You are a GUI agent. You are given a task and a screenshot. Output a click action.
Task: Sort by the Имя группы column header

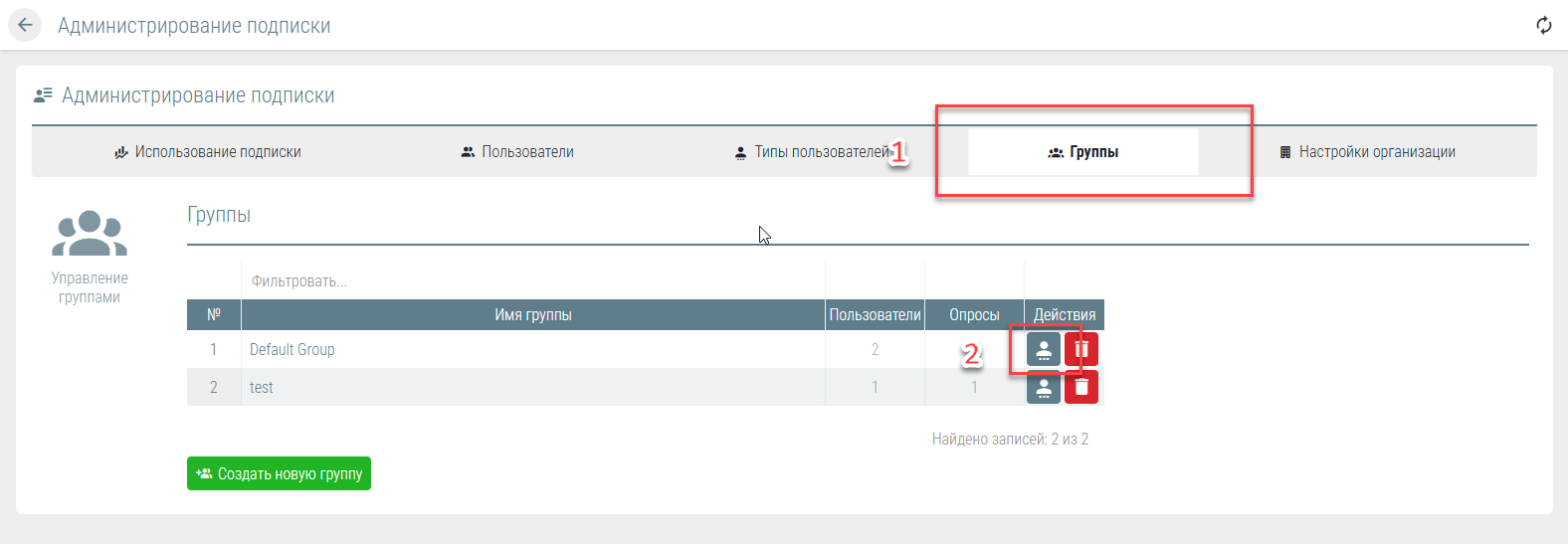[532, 314]
